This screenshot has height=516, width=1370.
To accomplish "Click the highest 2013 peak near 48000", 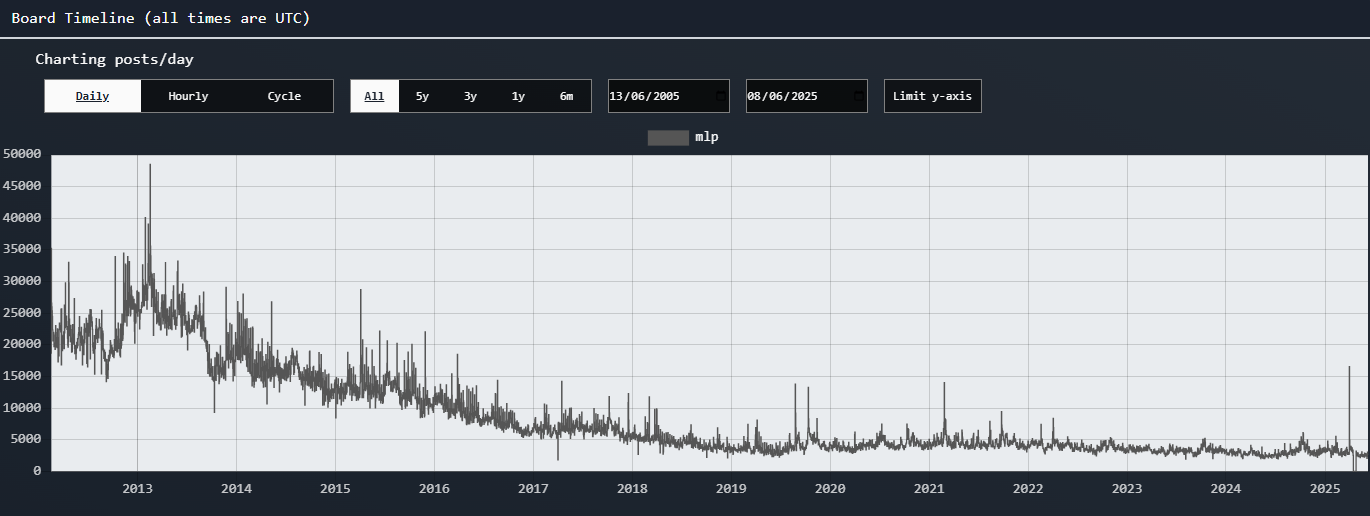I will pyautogui.click(x=150, y=166).
